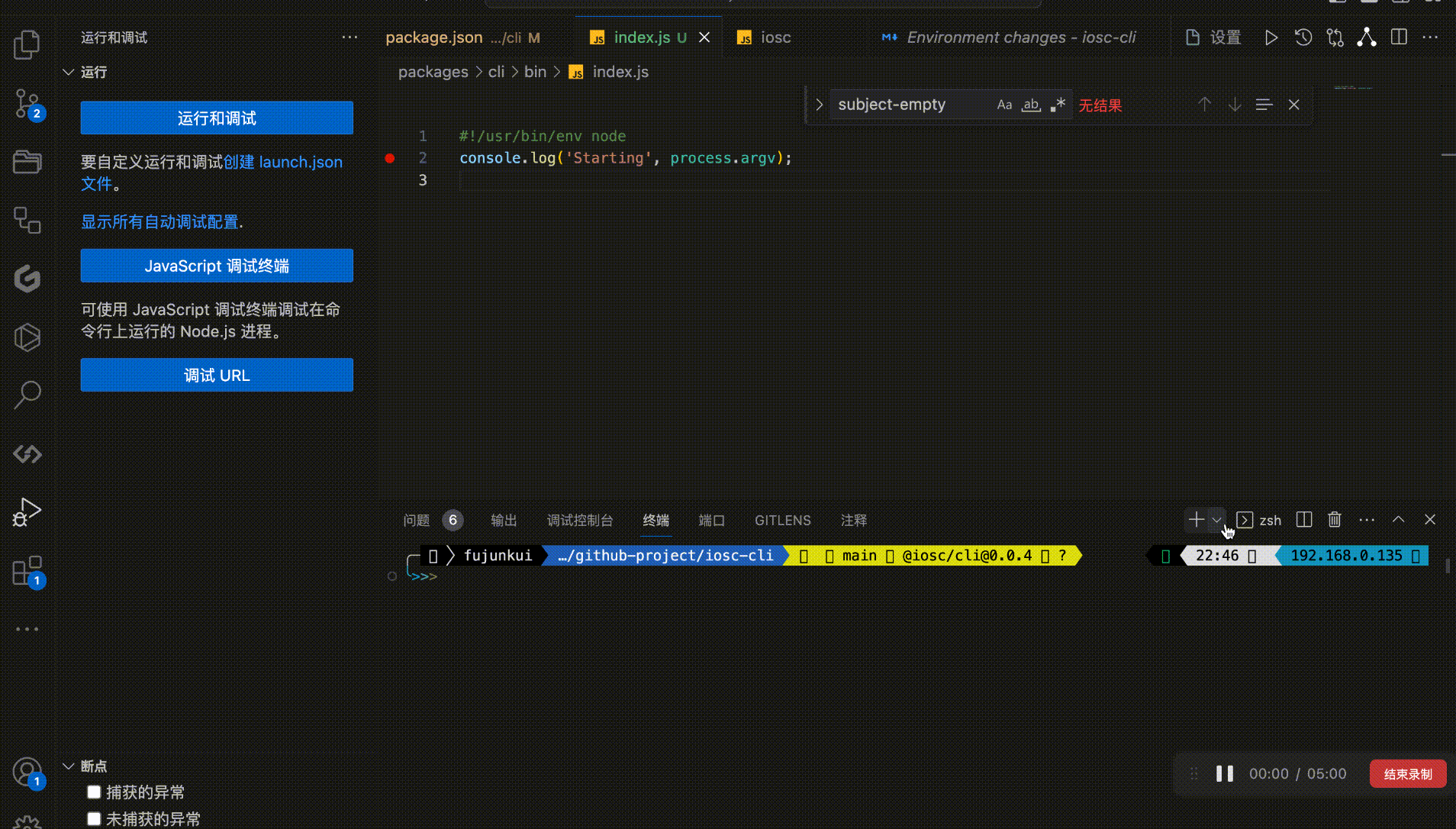Collapse the 断点 breakpoints section
1456x829 pixels.
[x=69, y=766]
